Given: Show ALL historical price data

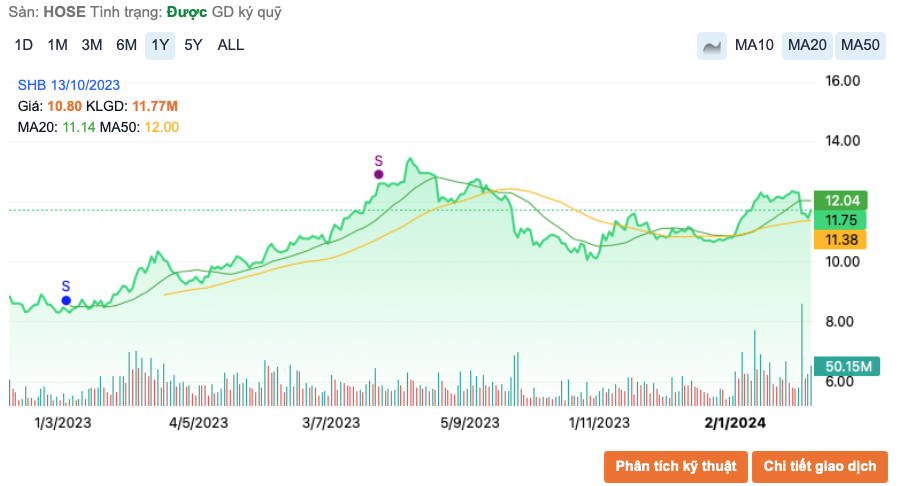Looking at the screenshot, I should click(x=231, y=45).
